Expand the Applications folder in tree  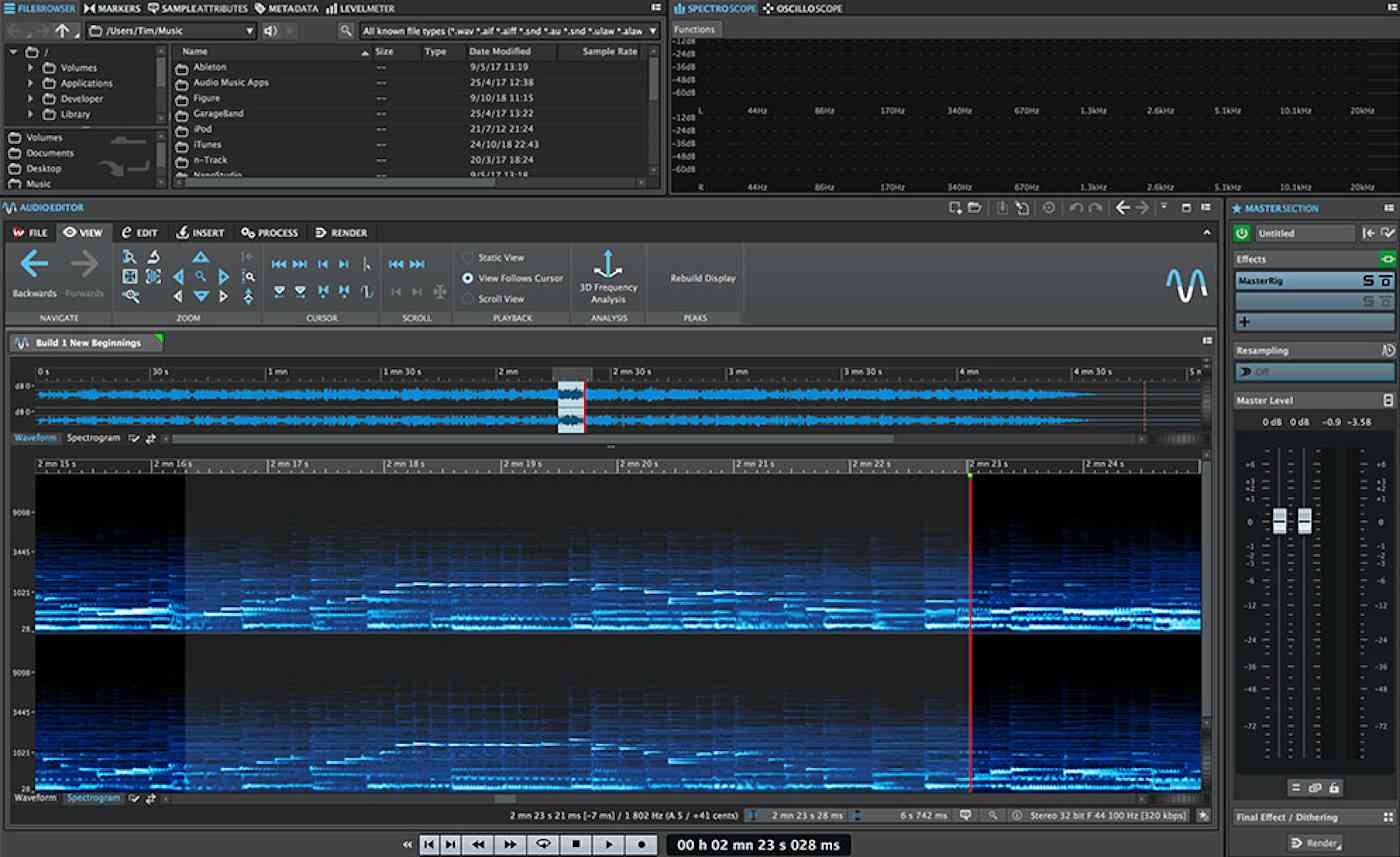point(31,83)
